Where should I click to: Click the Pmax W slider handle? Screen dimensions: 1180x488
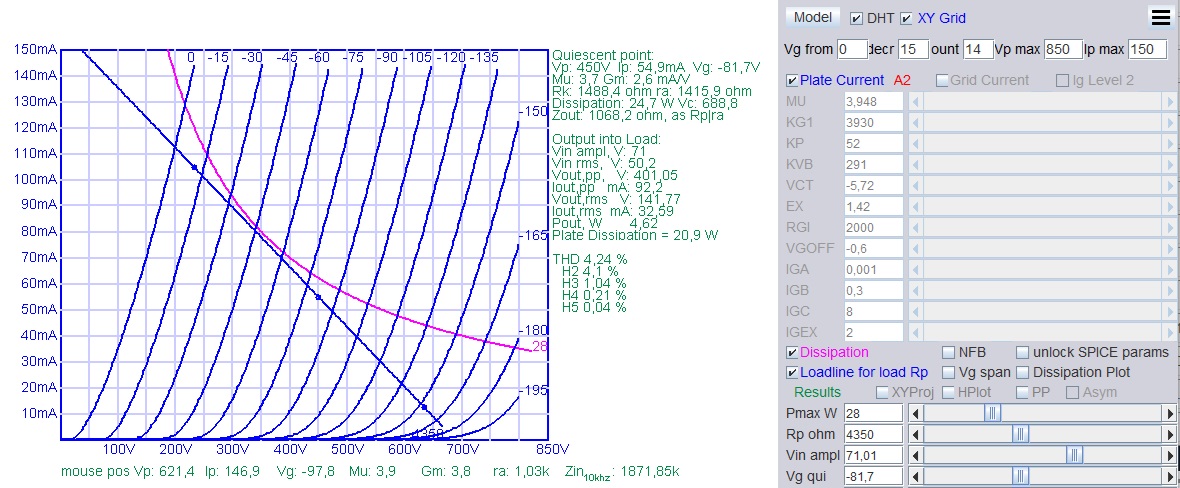(992, 413)
